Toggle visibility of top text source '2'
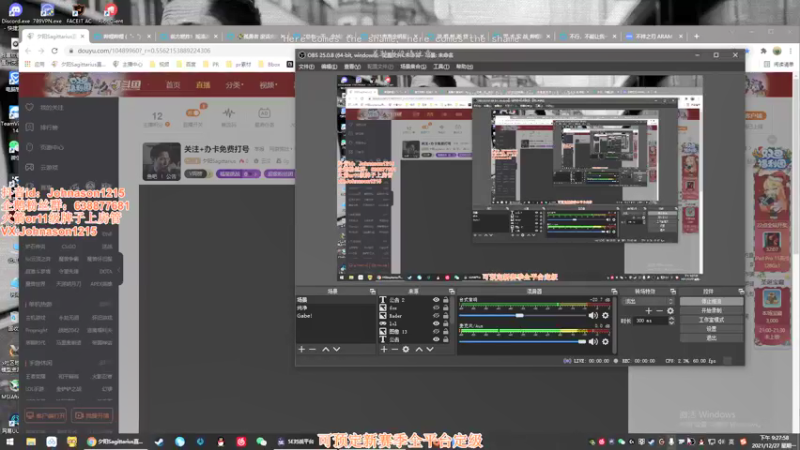Image resolution: width=800 pixels, height=450 pixels. [x=436, y=300]
